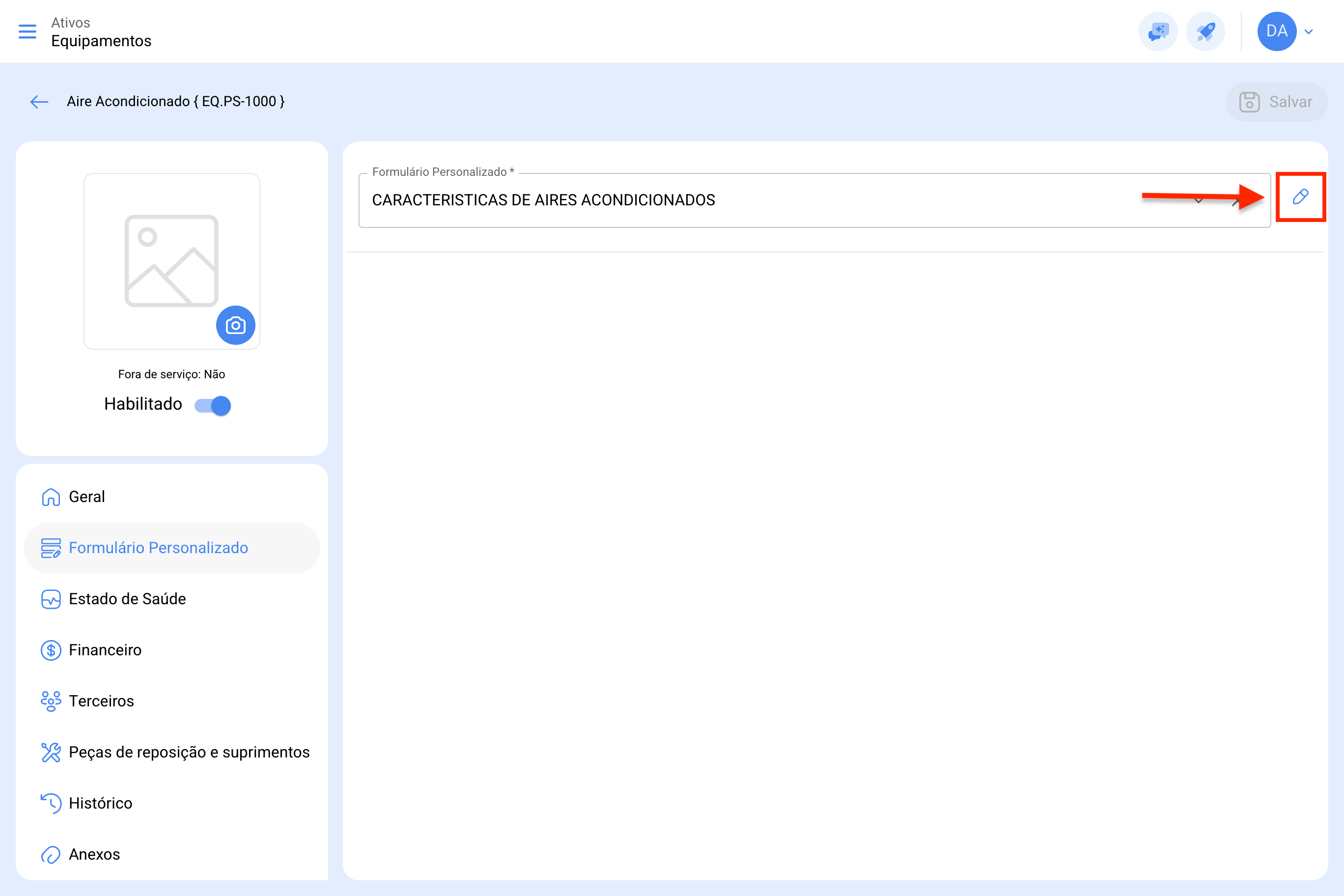The height and width of the screenshot is (896, 1344).
Task: Open the Financeiro section
Action: click(x=171, y=650)
